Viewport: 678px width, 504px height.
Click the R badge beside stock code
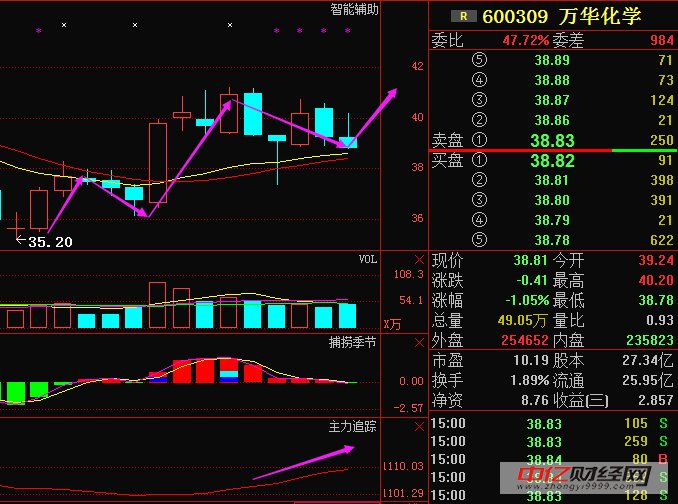coord(463,16)
